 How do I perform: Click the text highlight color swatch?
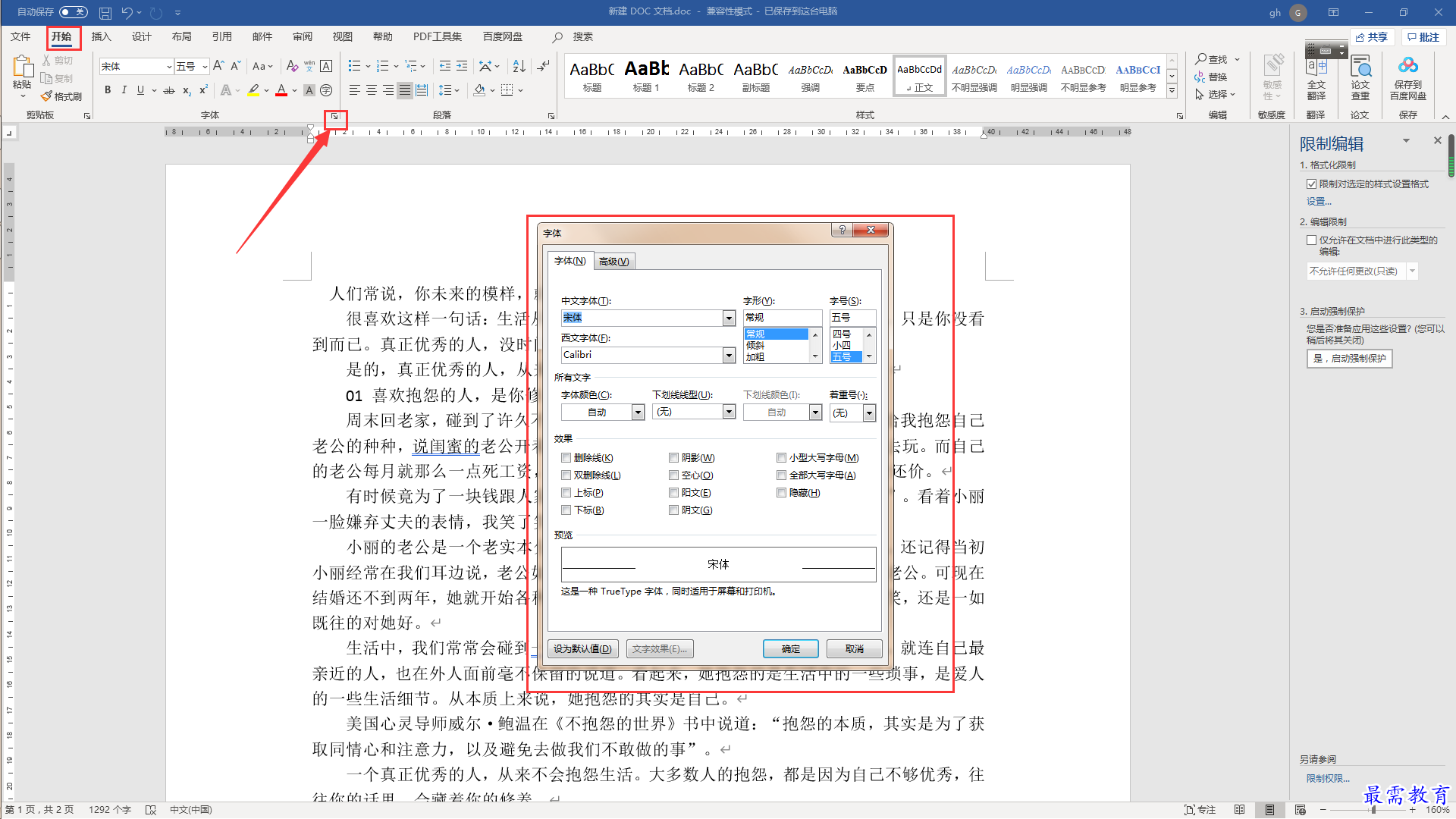click(253, 90)
